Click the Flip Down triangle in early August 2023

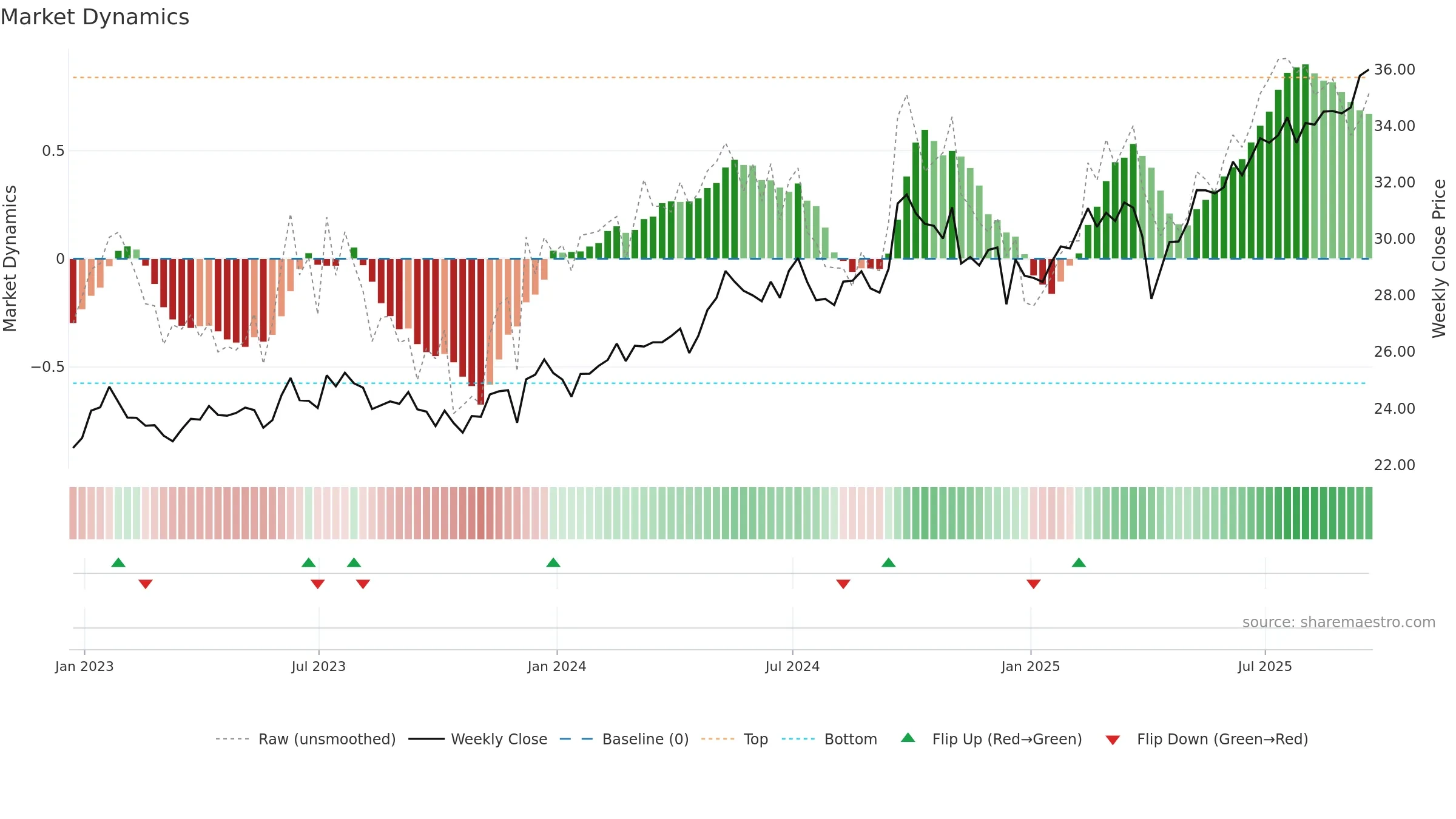point(363,584)
